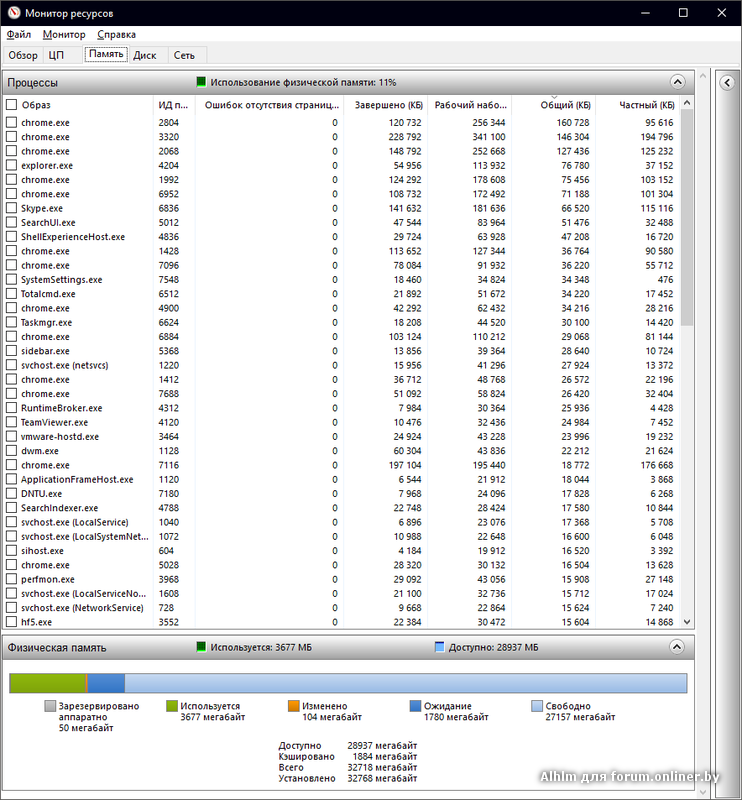Check the chrome.exe PID 2804 checkbox
742x800 pixels.
11,122
